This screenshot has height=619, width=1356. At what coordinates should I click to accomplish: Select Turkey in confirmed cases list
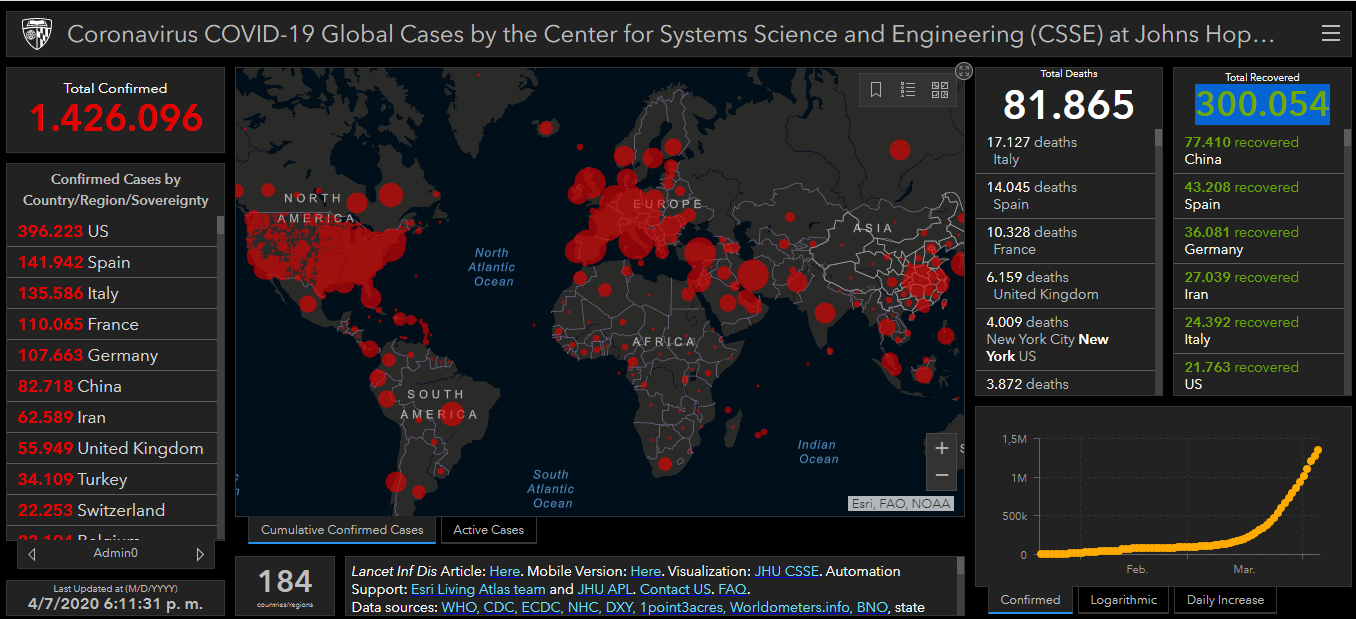(112, 479)
